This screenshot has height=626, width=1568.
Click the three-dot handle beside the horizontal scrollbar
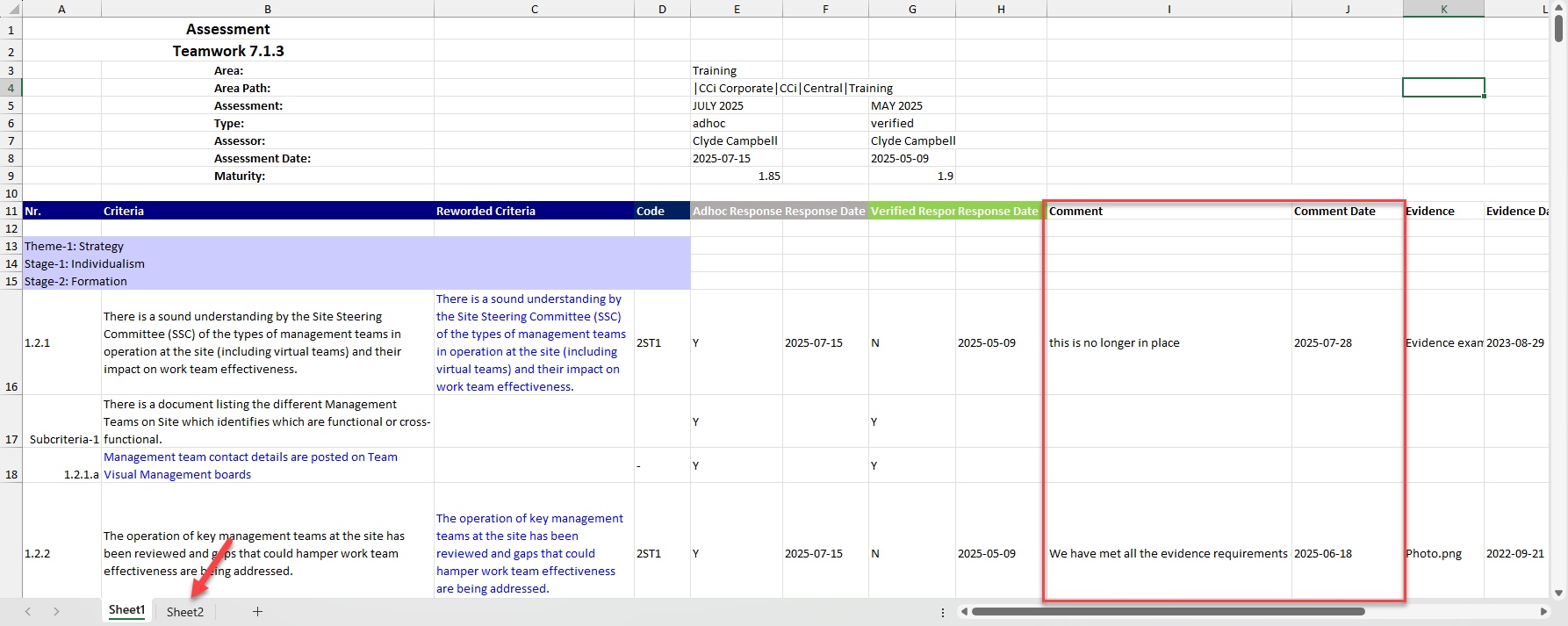(x=943, y=612)
